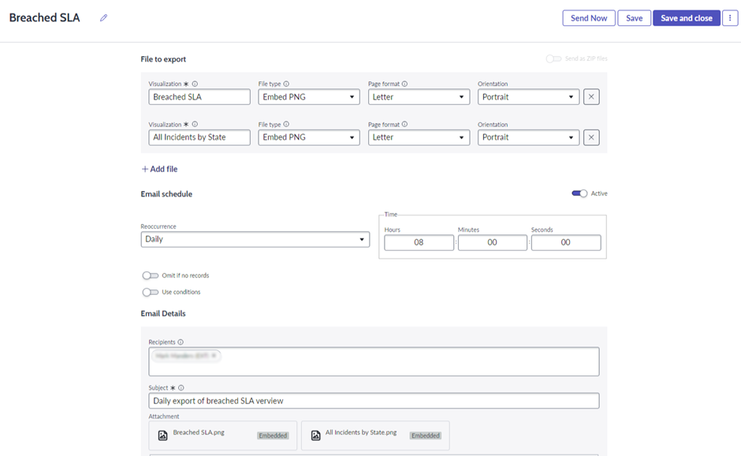Click Embedded badge on All Incidents by State.png
Viewport: 741px width, 456px height.
(x=425, y=435)
